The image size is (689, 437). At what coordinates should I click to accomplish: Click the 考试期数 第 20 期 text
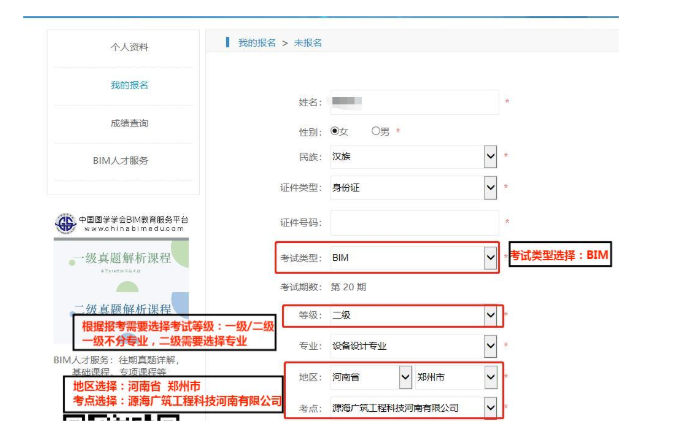pos(323,287)
